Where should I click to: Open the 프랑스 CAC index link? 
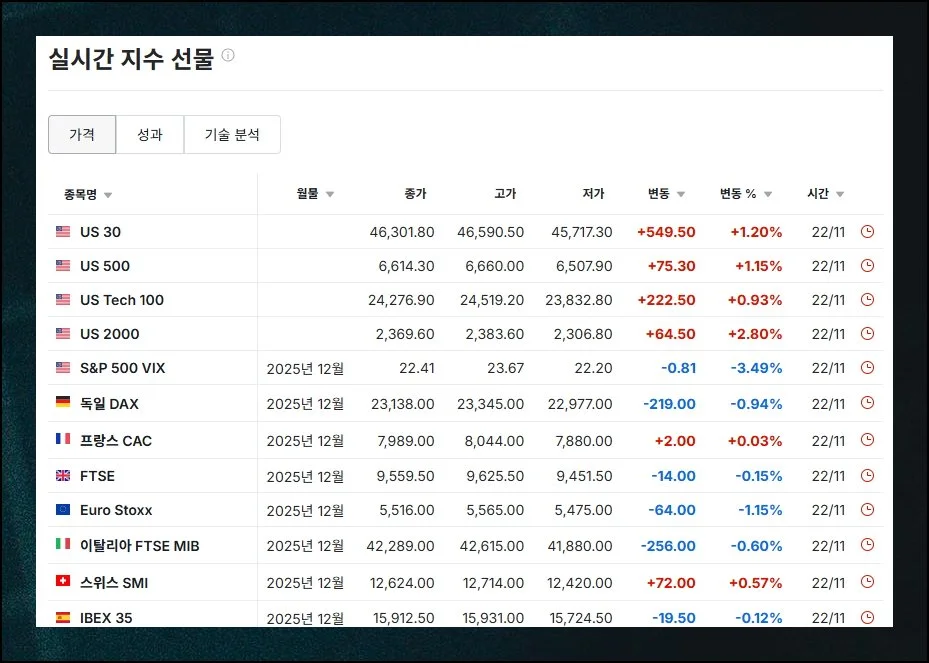tap(116, 440)
